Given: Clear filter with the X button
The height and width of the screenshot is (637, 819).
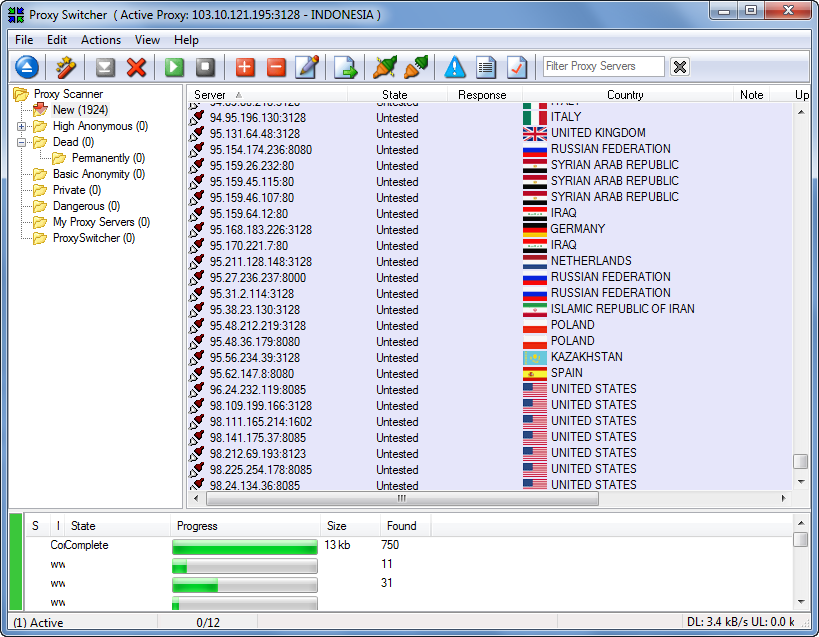Looking at the screenshot, I should (680, 67).
